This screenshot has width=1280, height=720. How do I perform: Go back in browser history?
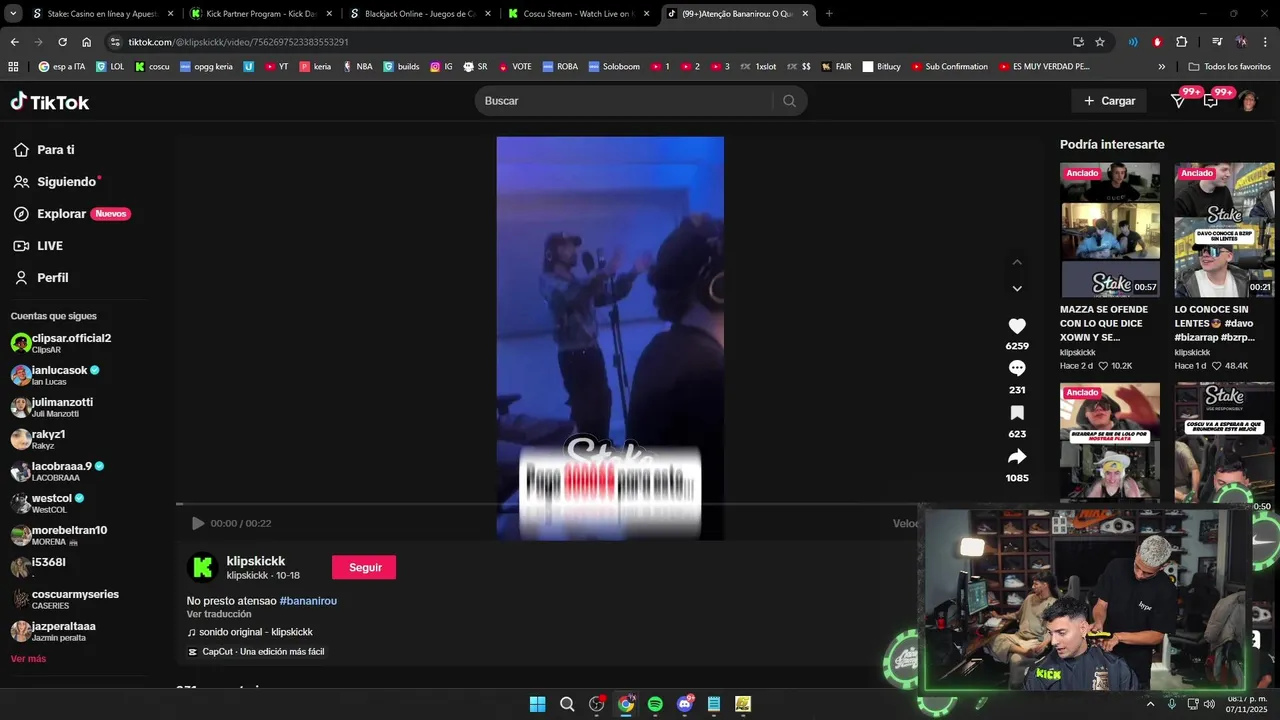[14, 42]
